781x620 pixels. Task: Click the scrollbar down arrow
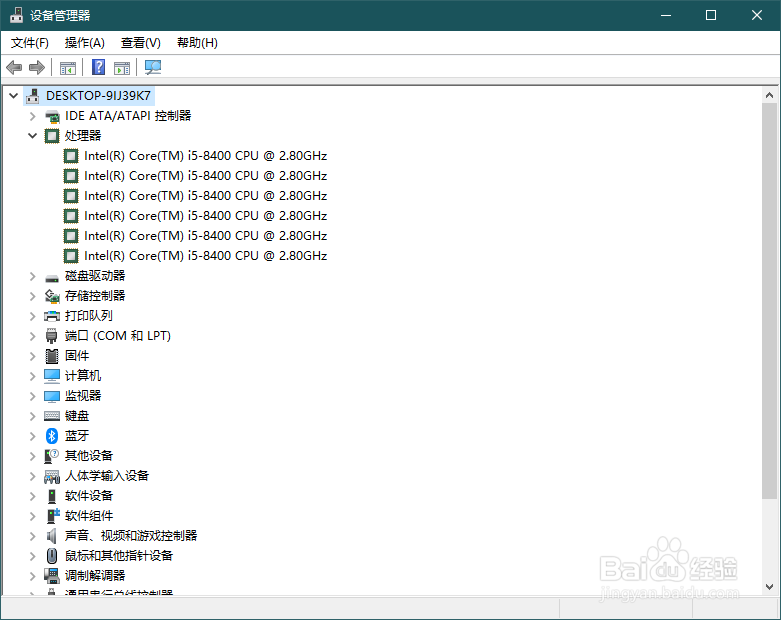(769, 587)
